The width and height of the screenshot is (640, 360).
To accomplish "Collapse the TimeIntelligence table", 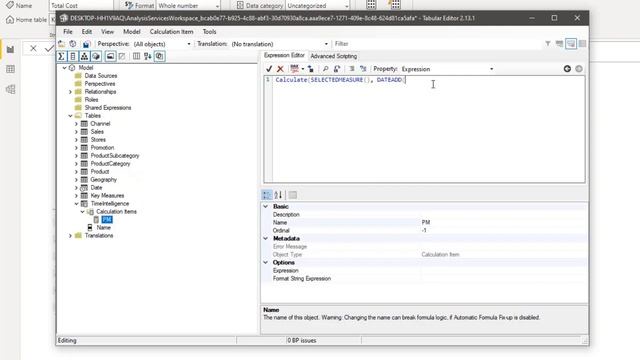I will point(76,204).
